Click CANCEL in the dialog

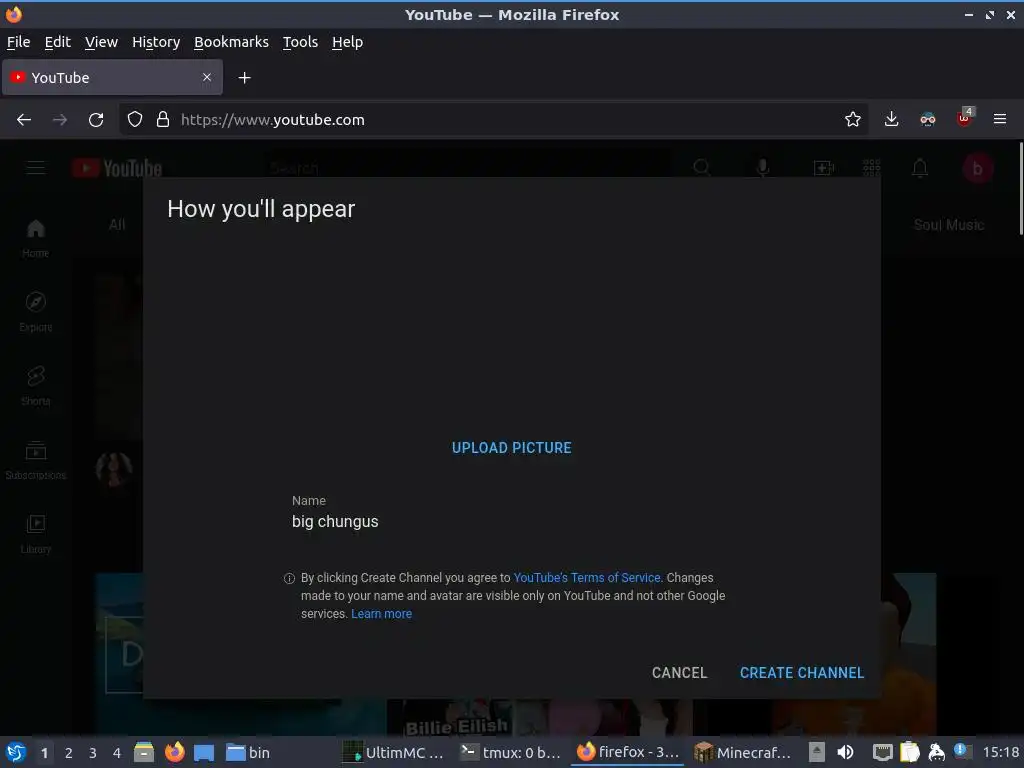pyautogui.click(x=679, y=673)
